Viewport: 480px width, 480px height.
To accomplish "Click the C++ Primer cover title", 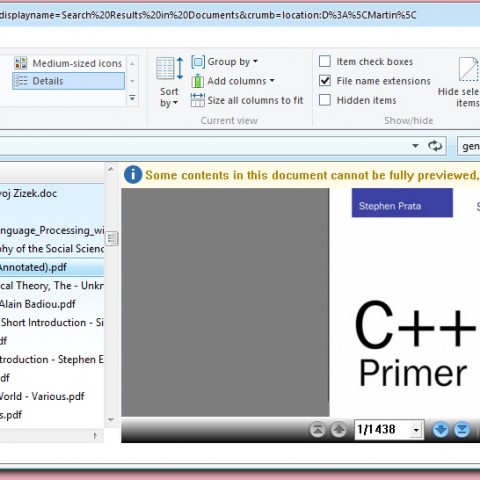I will click(x=415, y=343).
